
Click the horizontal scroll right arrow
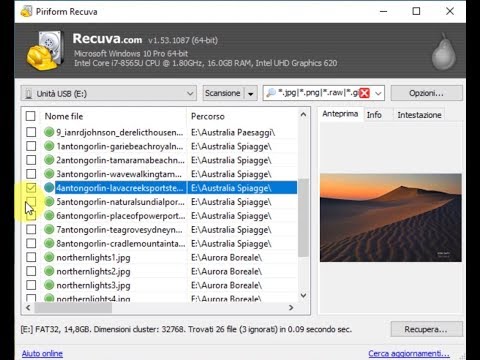pos(291,308)
